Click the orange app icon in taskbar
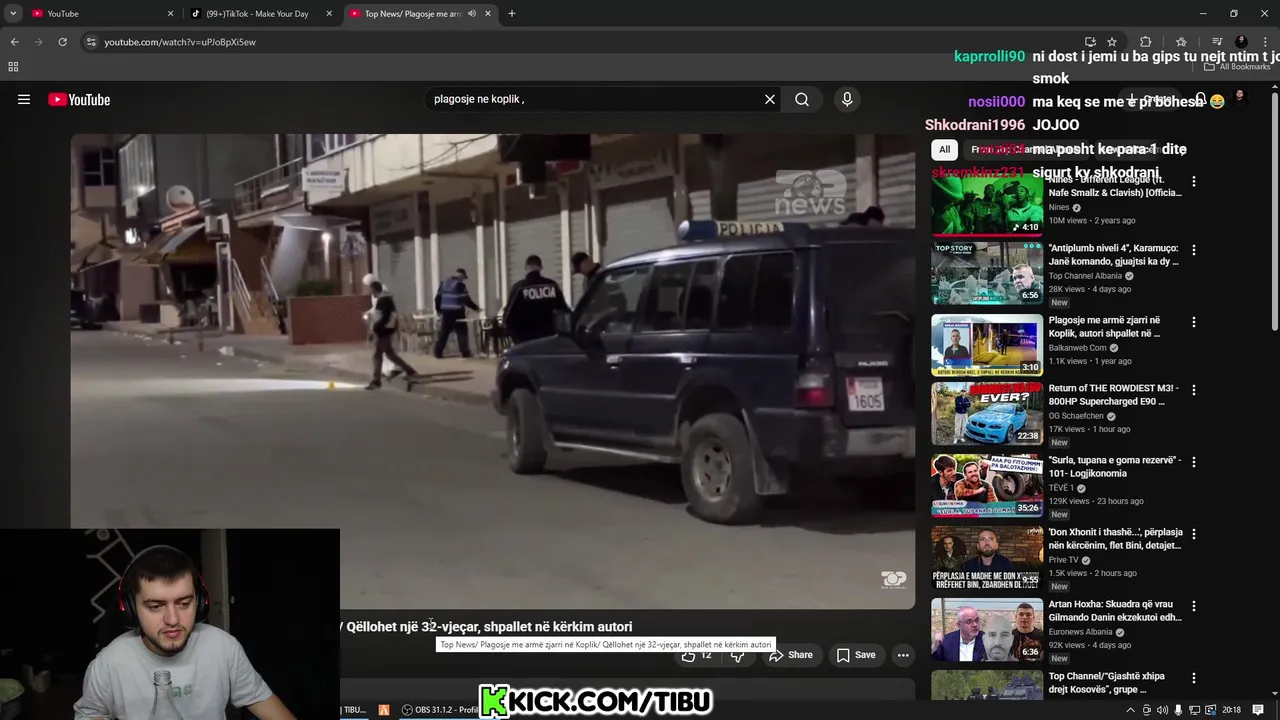 click(384, 710)
